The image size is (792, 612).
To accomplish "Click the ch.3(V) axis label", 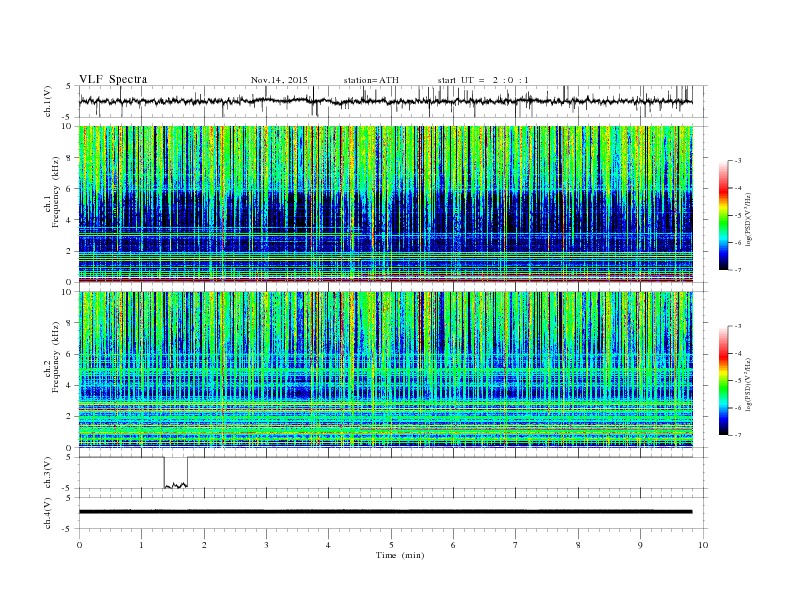I will (x=48, y=473).
